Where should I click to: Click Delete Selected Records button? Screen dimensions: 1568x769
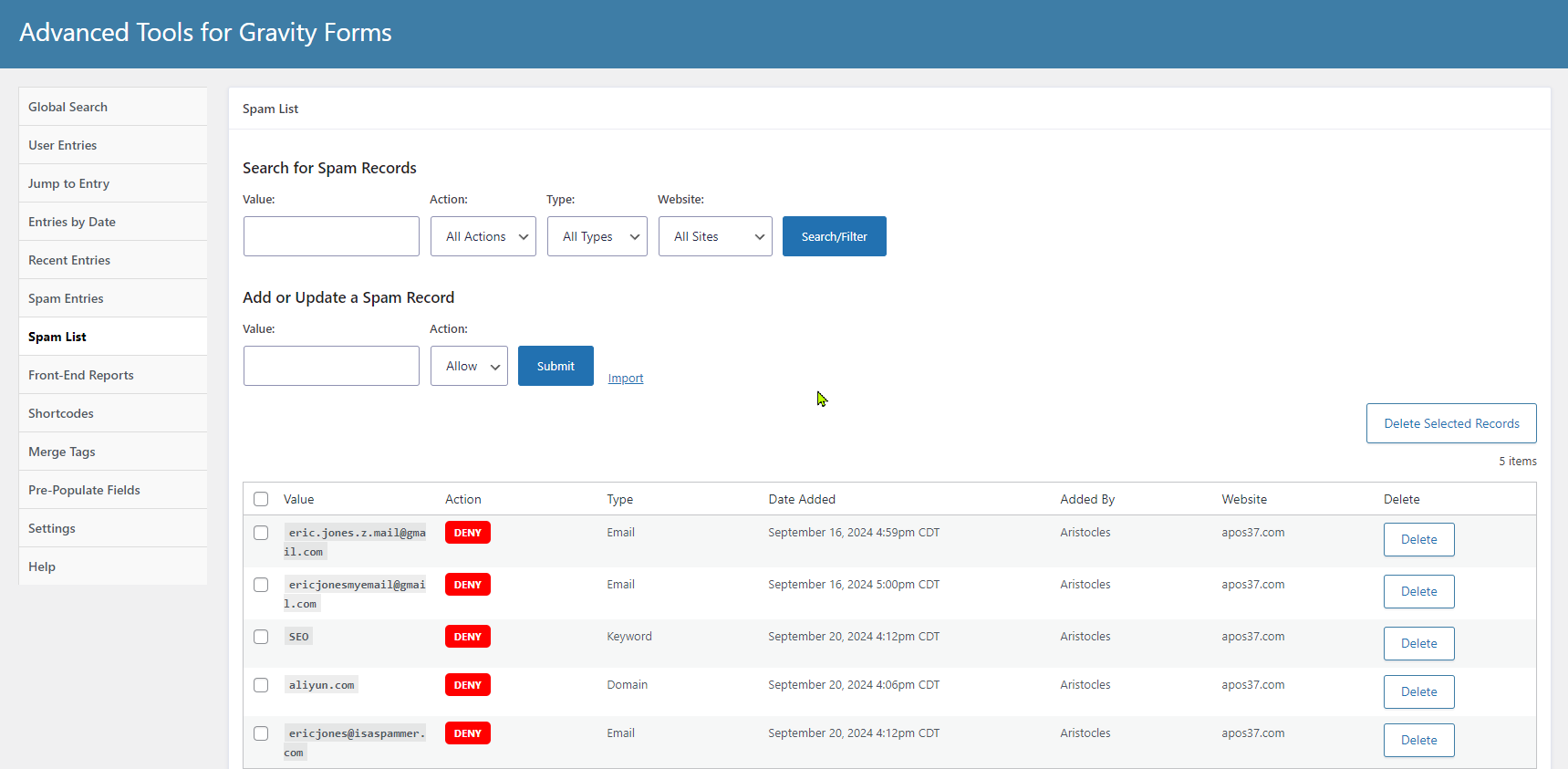pyautogui.click(x=1451, y=423)
